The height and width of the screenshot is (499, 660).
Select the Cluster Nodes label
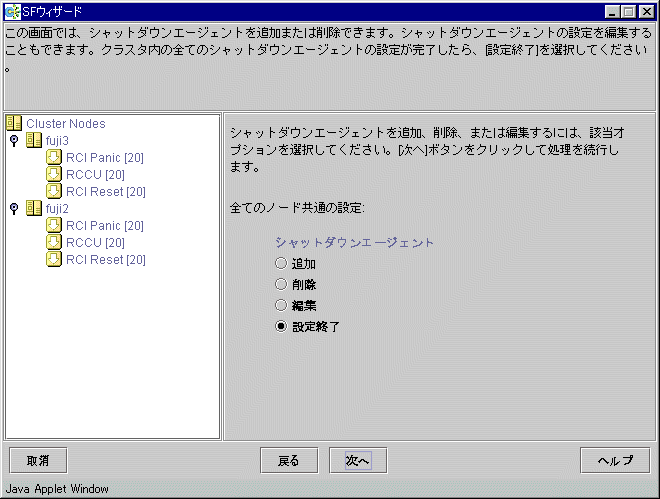coord(66,123)
